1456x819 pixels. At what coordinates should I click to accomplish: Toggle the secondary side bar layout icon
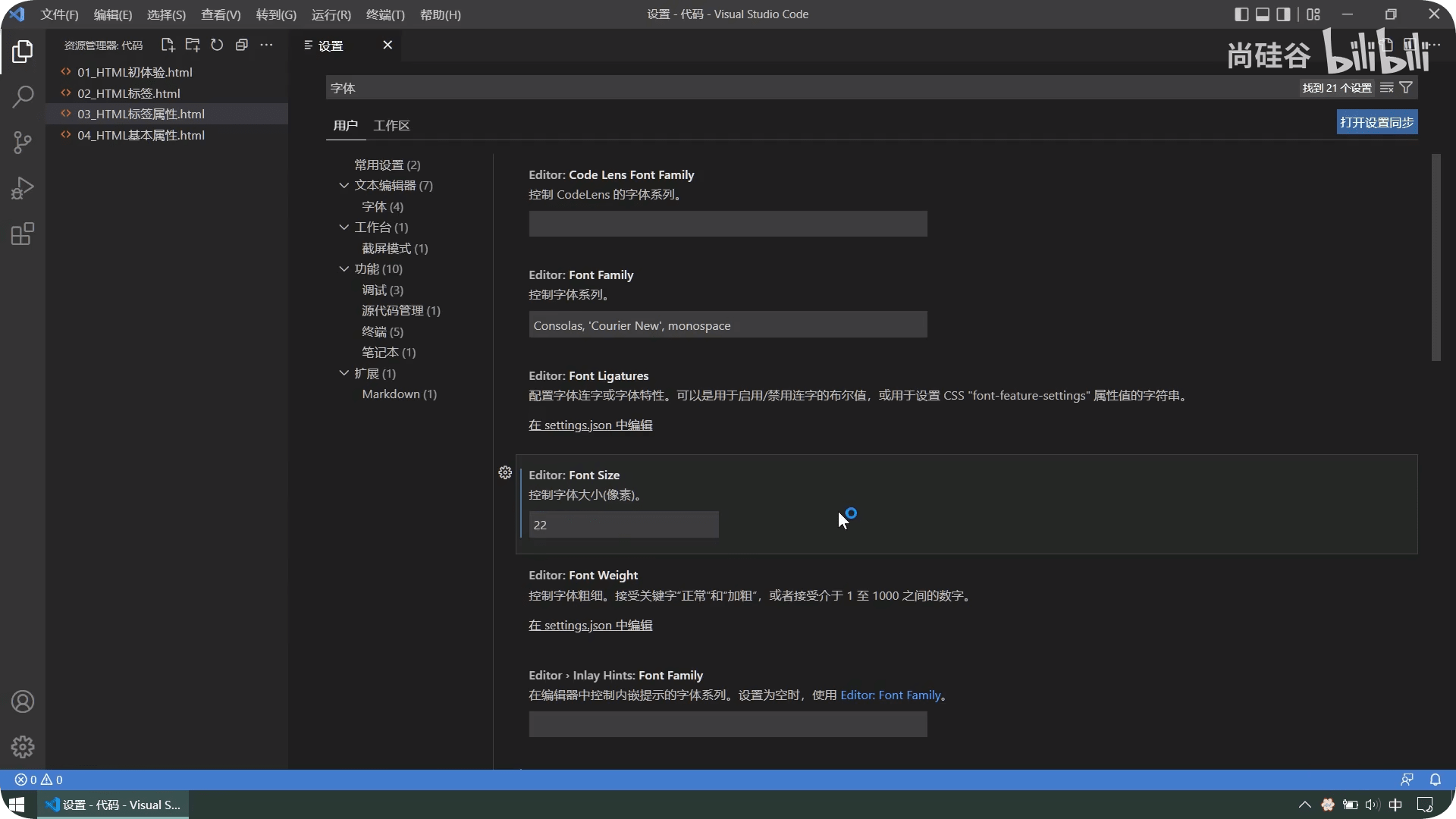click(1283, 14)
